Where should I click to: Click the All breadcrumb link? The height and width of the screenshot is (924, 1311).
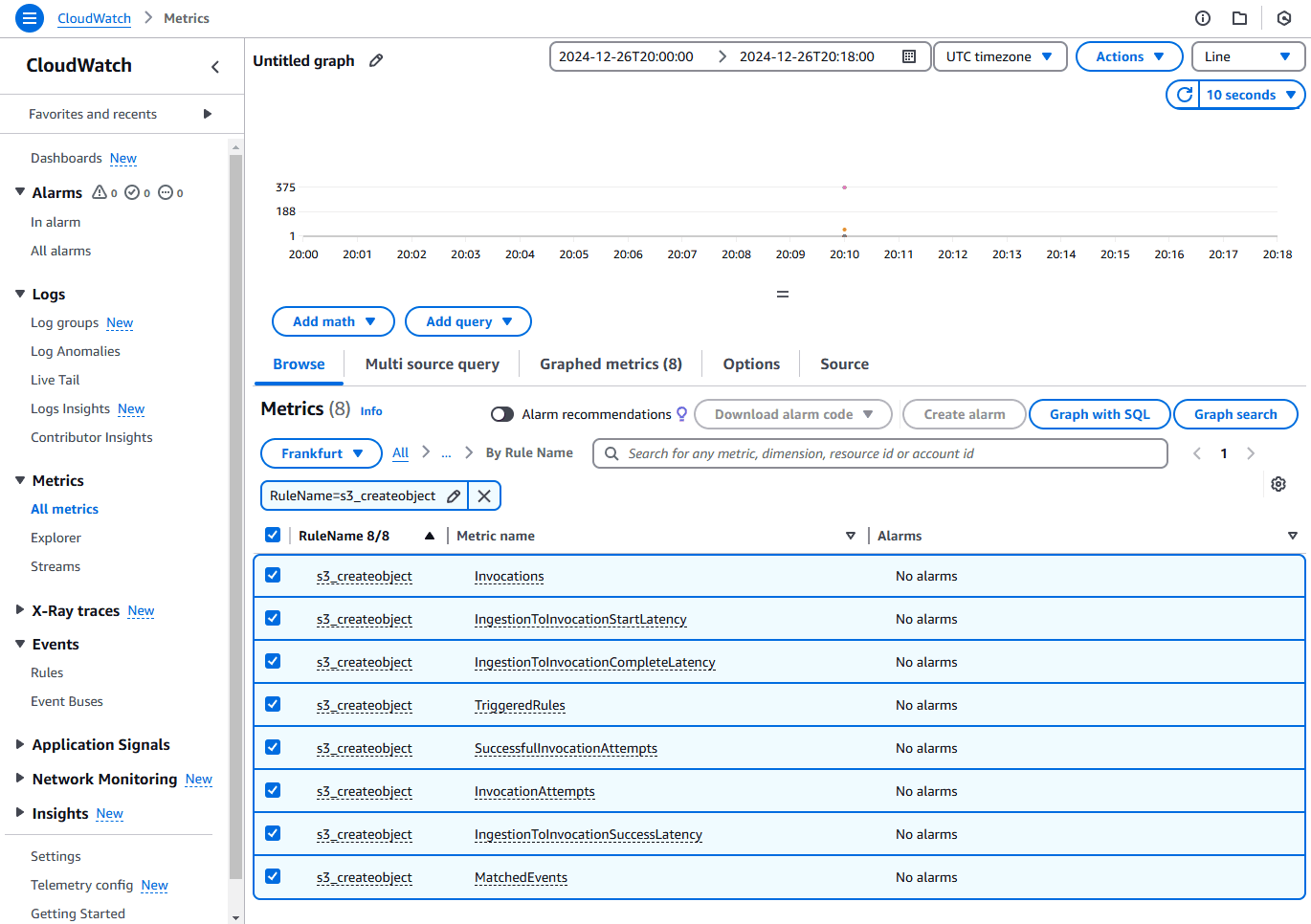point(401,452)
